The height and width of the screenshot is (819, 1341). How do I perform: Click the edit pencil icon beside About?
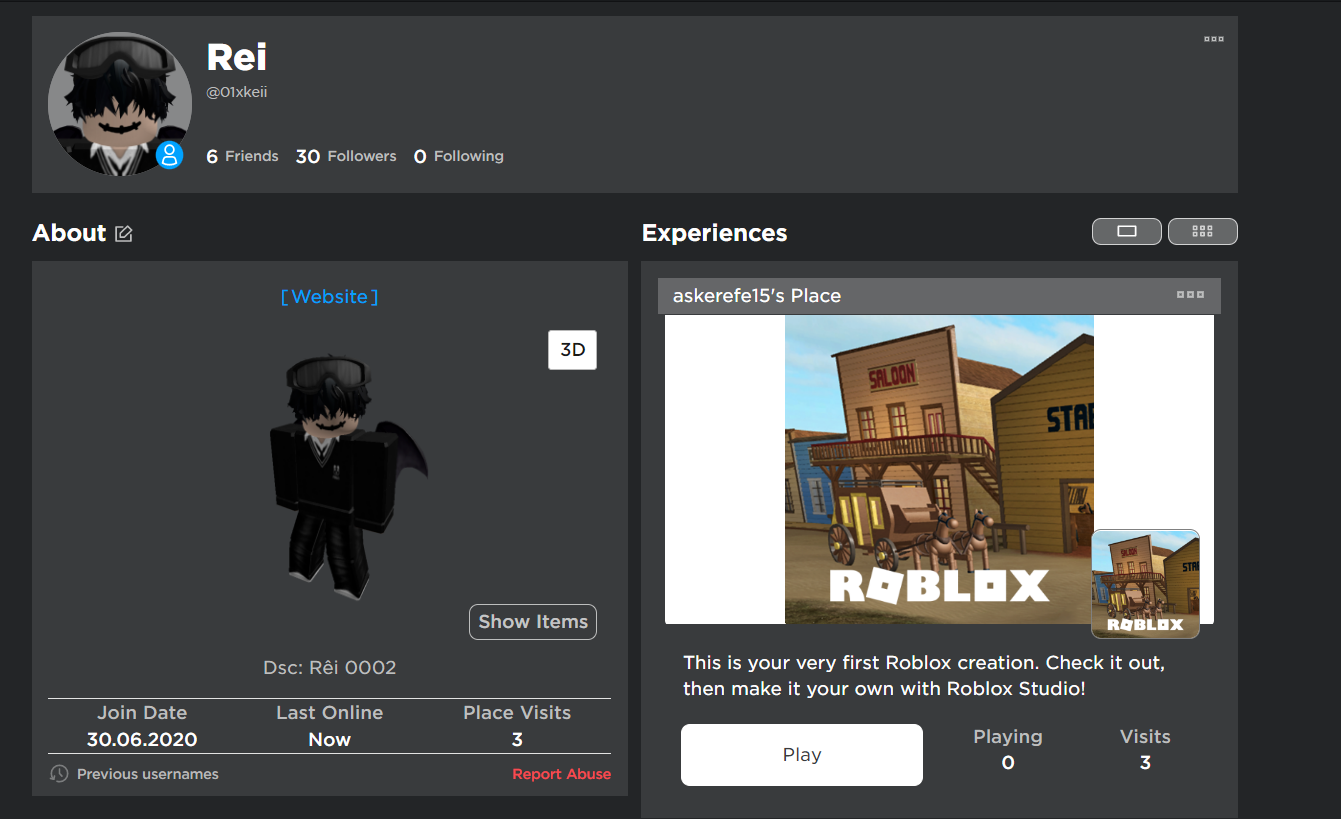coord(123,234)
